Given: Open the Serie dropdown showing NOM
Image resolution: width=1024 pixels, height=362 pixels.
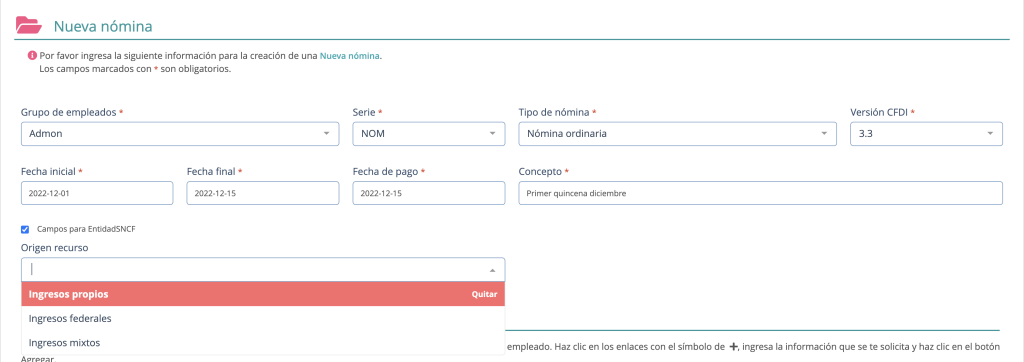Looking at the screenshot, I should click(428, 133).
